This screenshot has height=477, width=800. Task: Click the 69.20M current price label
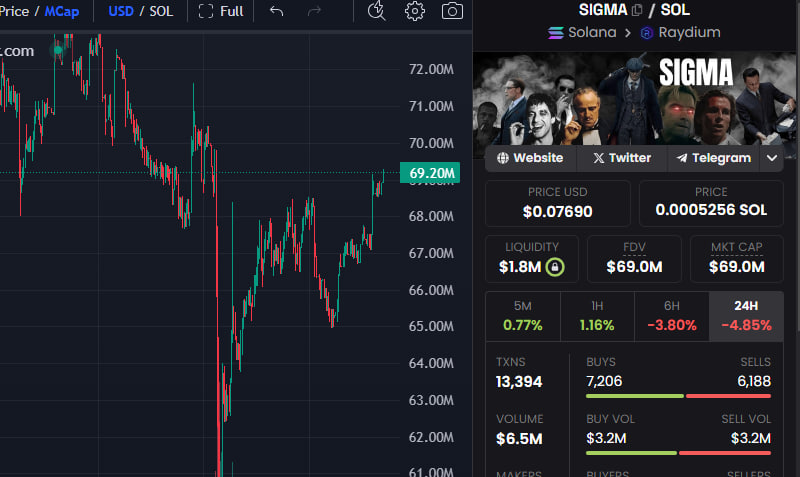coord(430,173)
